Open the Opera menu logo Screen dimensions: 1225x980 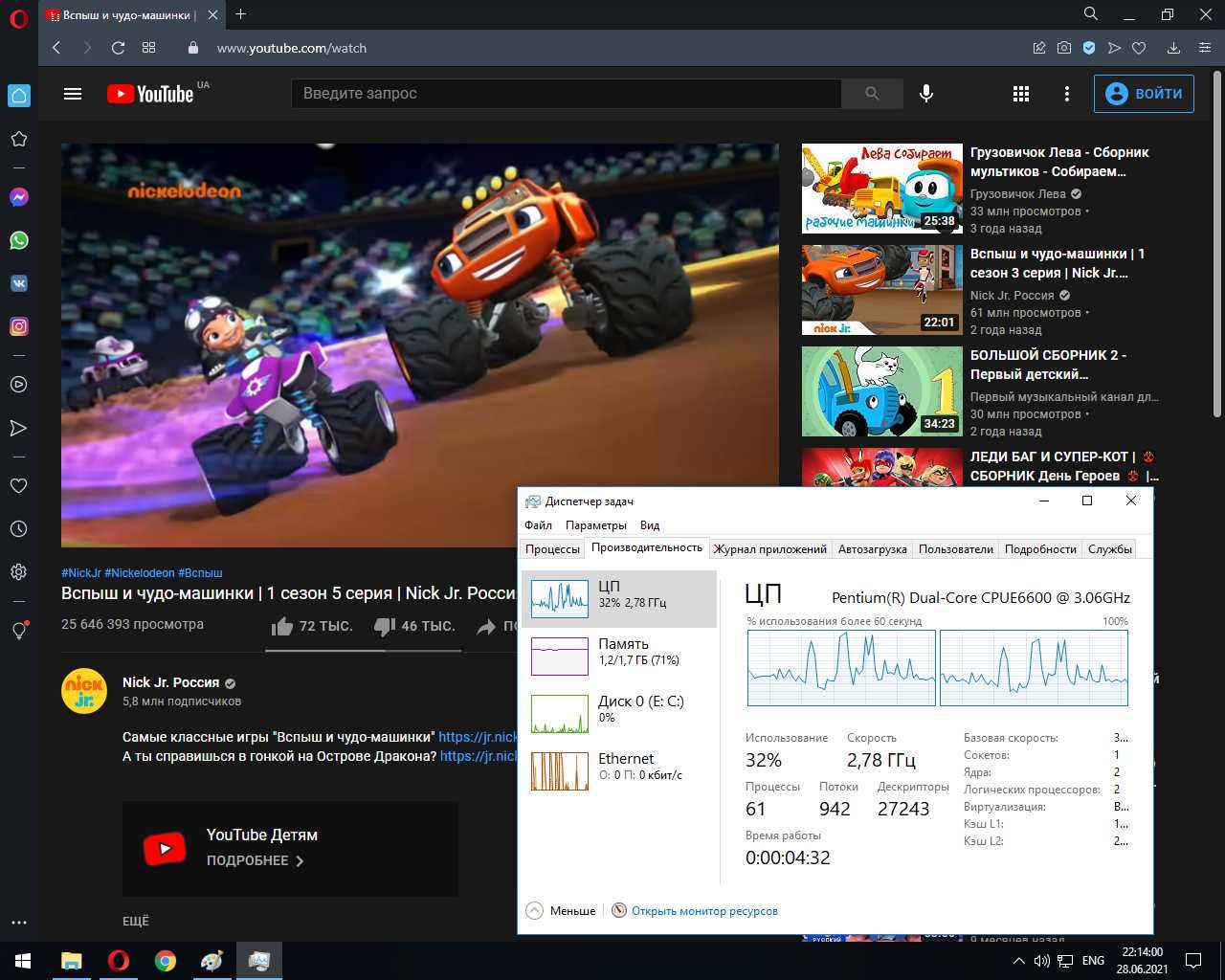coord(18,18)
